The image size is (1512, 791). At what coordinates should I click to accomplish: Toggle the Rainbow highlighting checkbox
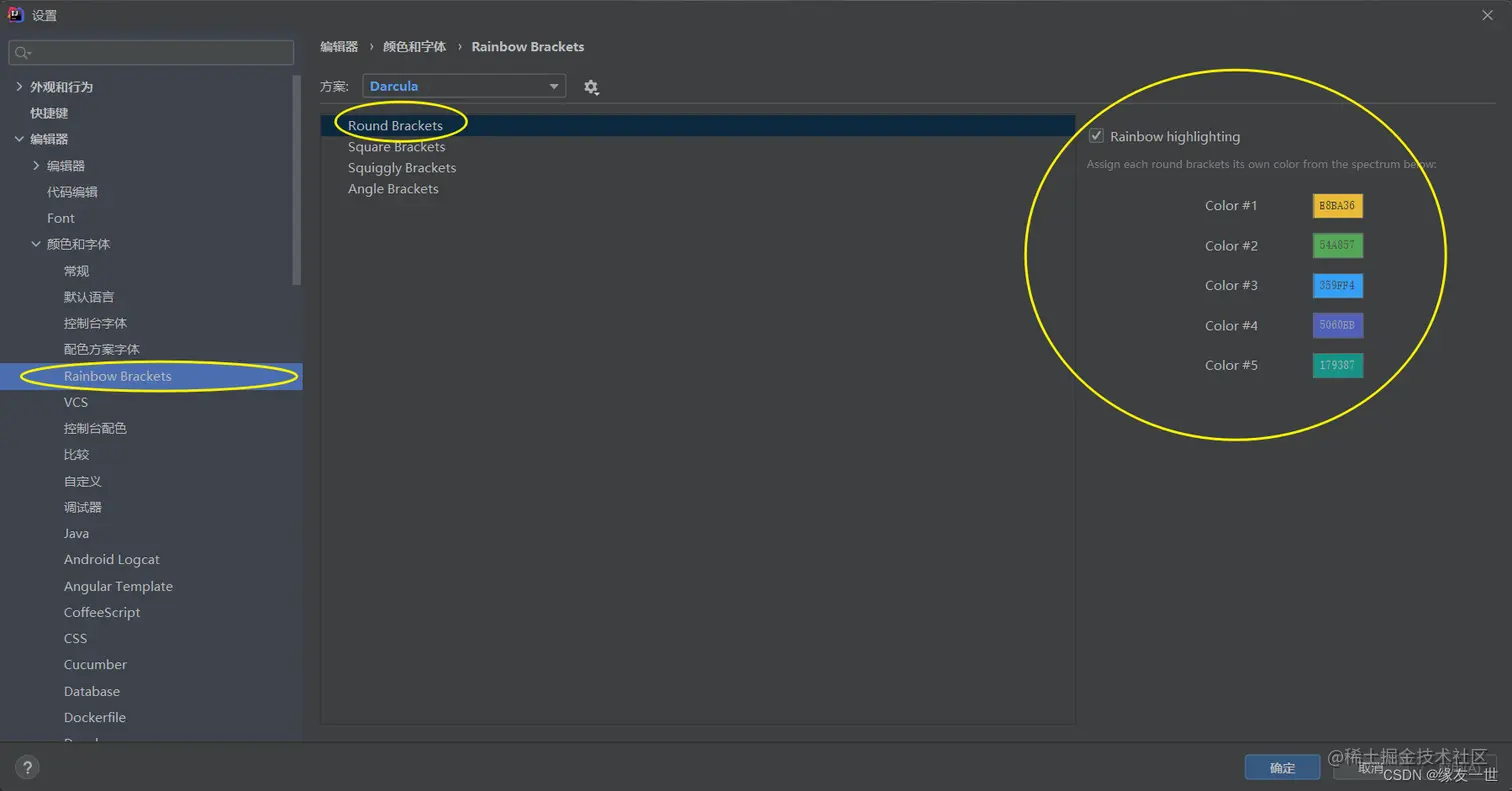click(x=1096, y=136)
